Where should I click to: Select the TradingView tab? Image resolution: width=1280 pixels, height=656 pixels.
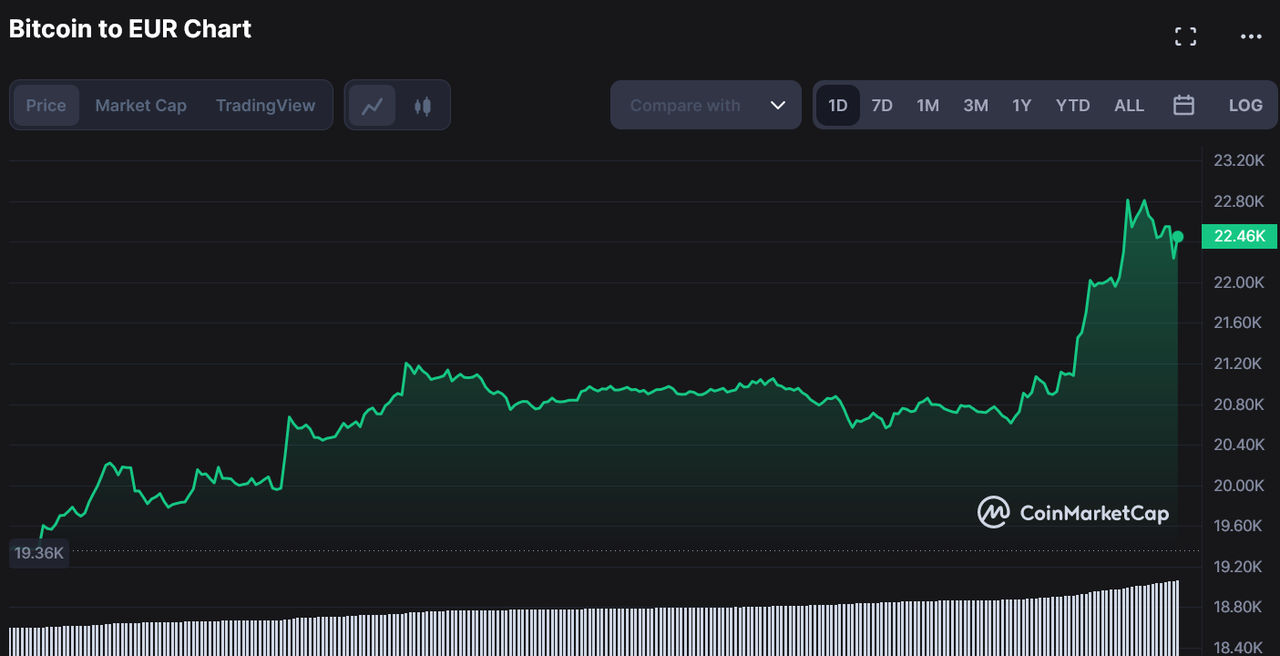pyautogui.click(x=265, y=105)
